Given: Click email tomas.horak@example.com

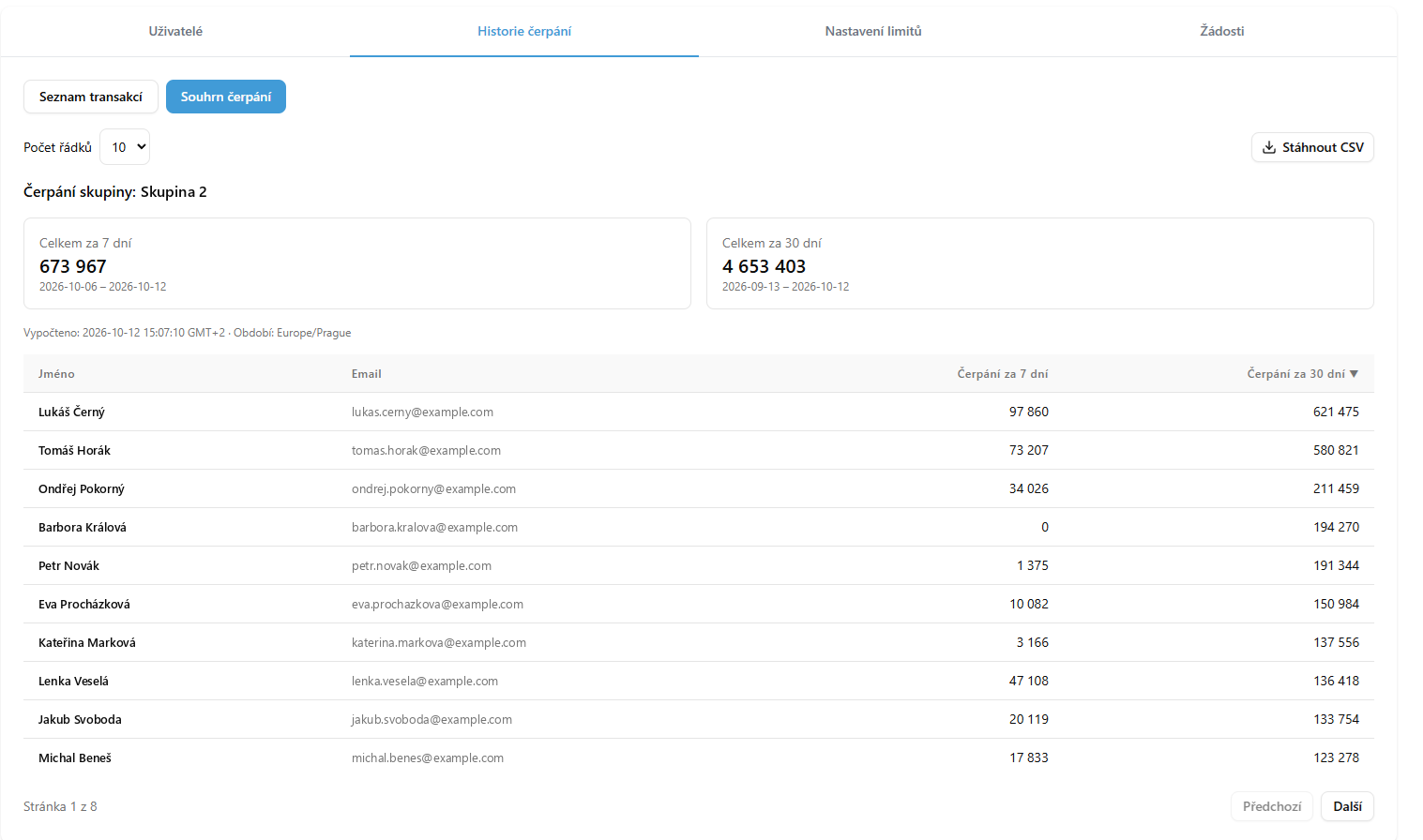Looking at the screenshot, I should pyautogui.click(x=426, y=450).
